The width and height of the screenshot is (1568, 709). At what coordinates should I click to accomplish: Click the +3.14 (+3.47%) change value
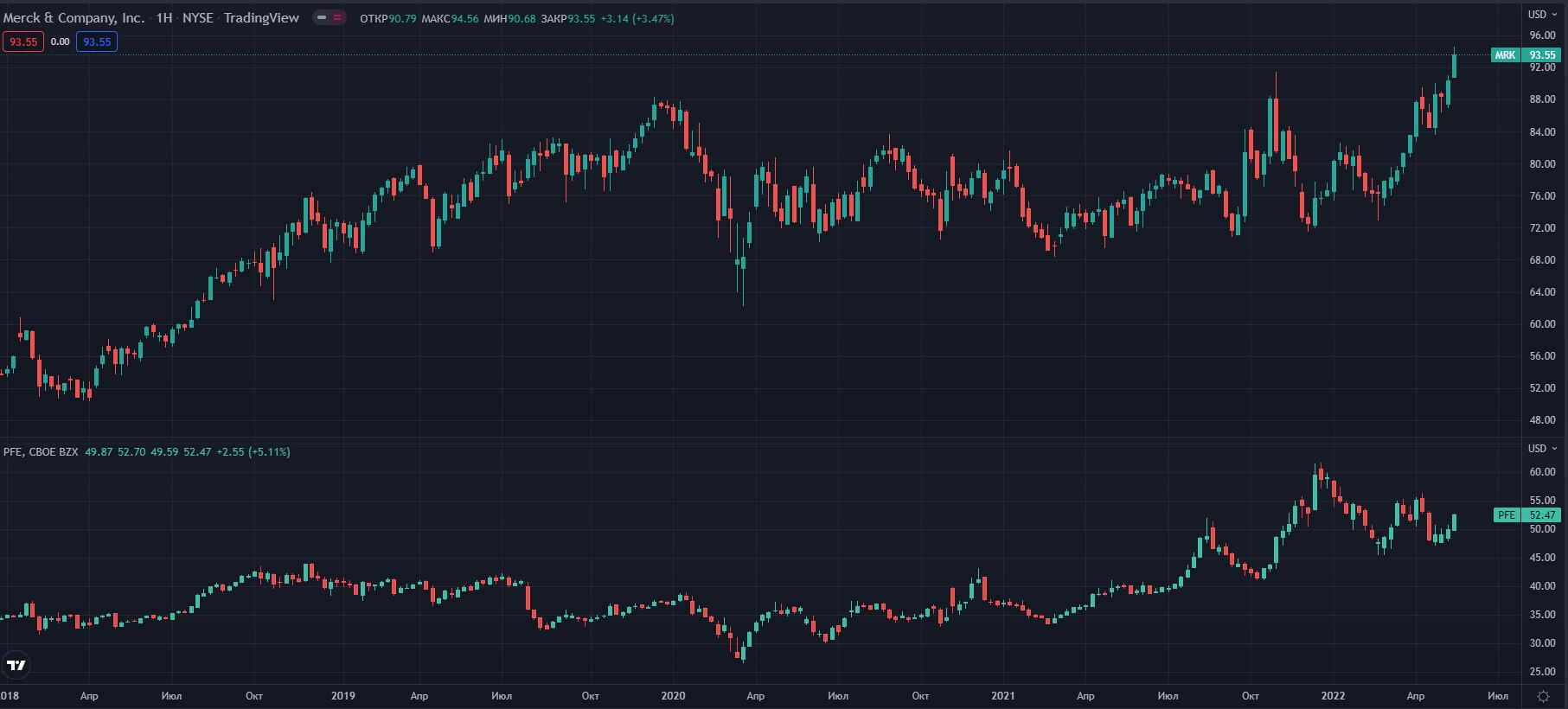(637, 18)
